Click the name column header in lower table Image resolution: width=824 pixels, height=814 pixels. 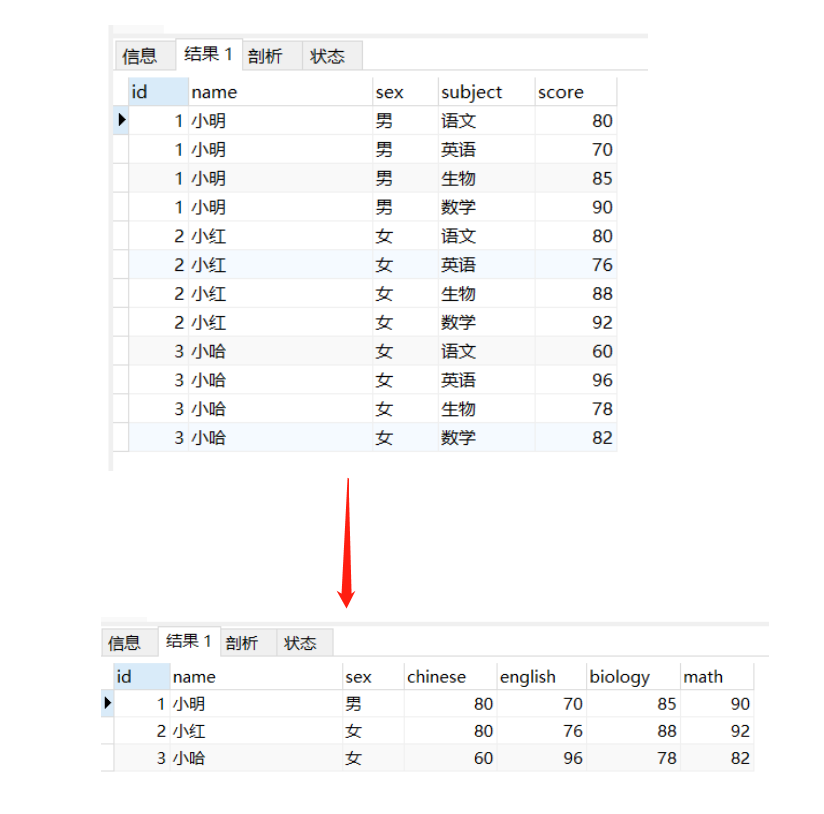tap(256, 677)
